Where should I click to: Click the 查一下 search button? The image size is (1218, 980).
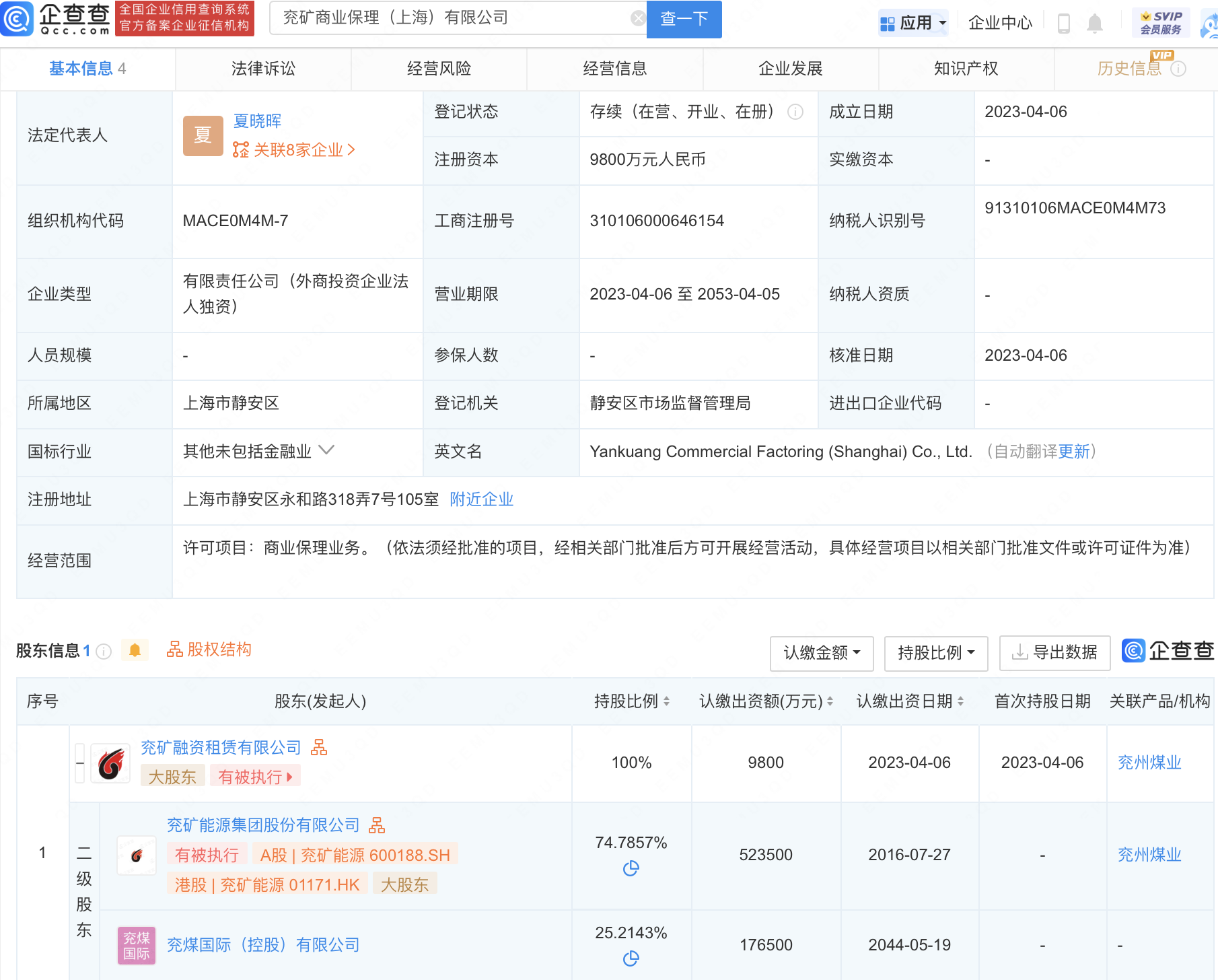684,19
